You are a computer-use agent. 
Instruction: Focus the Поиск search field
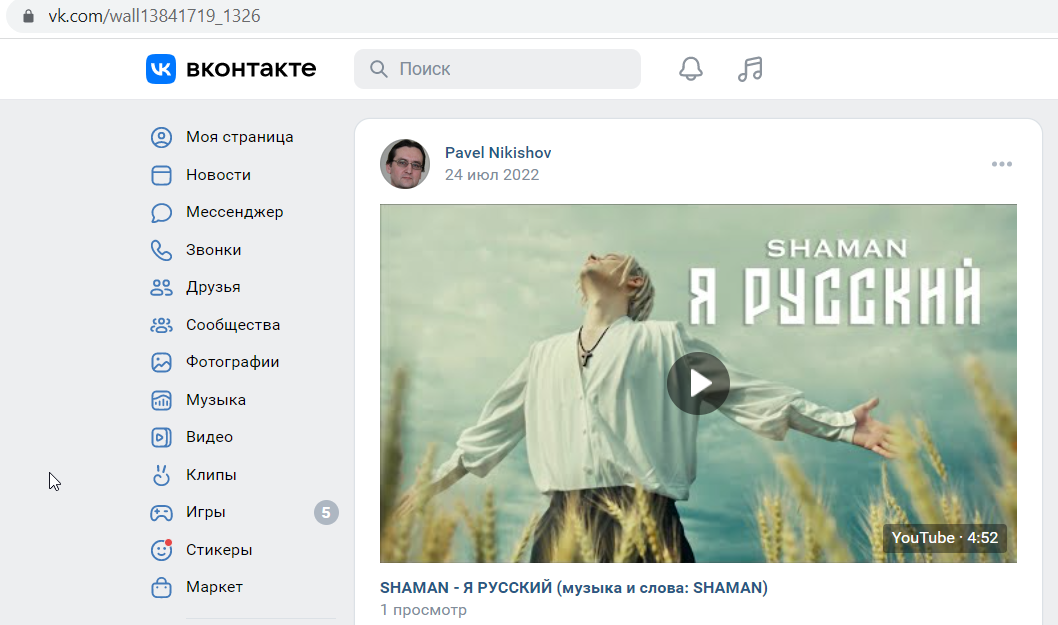coord(497,69)
